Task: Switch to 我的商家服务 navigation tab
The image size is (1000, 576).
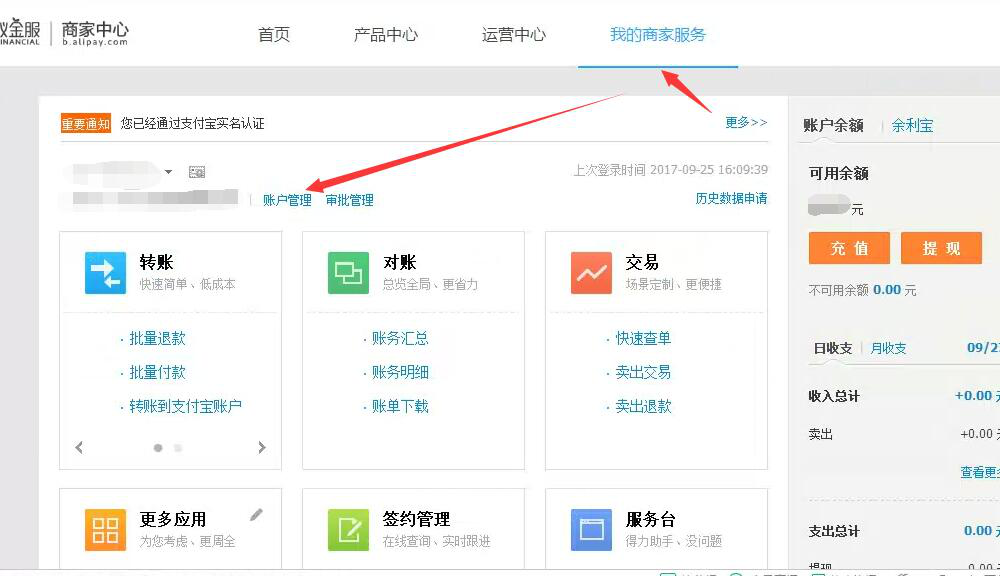Action: [658, 34]
